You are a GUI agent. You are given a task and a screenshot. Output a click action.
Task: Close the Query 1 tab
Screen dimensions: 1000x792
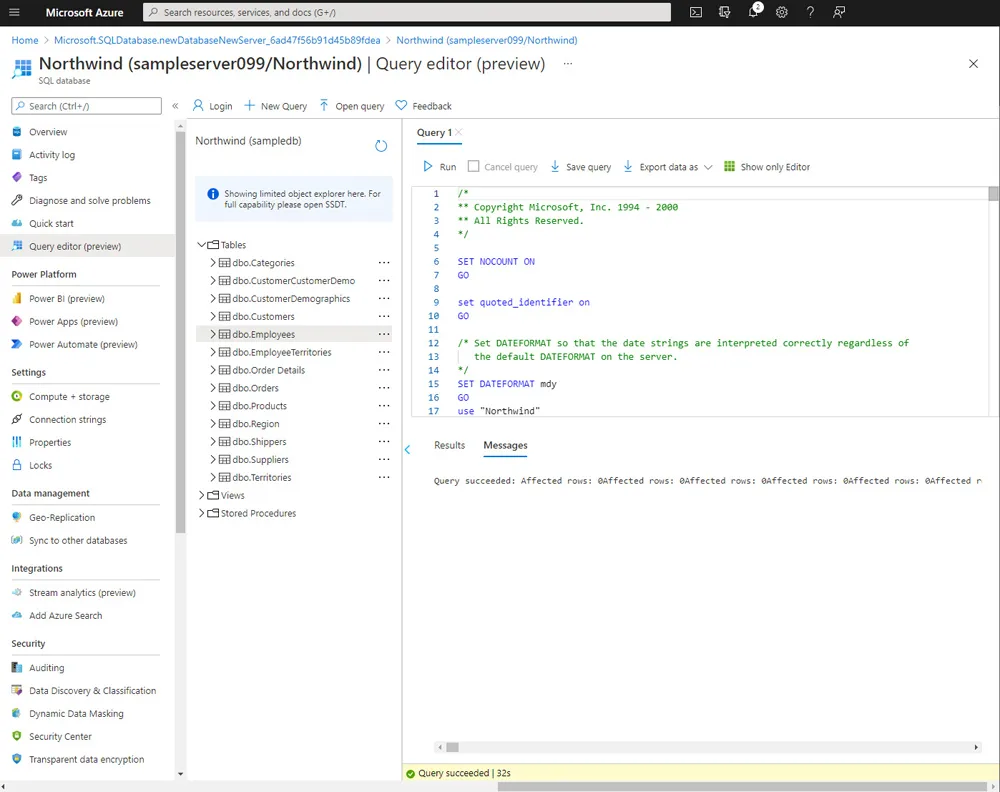pos(459,132)
